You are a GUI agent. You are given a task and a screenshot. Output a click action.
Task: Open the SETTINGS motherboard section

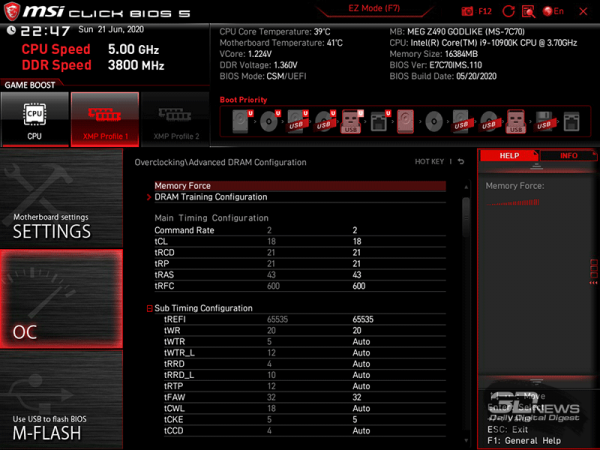pyautogui.click(x=60, y=226)
